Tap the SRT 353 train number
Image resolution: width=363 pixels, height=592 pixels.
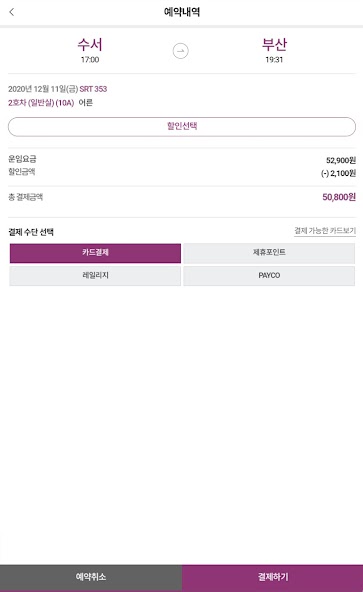[93, 89]
